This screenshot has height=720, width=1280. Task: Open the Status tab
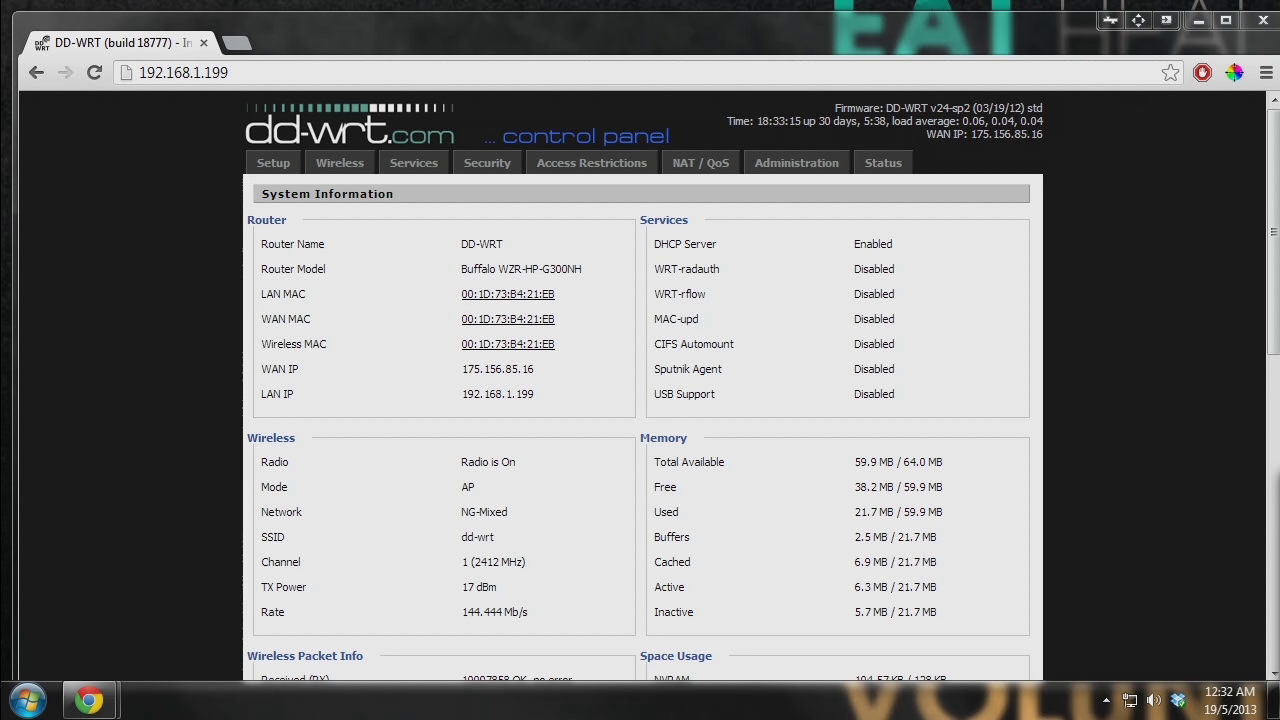coord(883,163)
